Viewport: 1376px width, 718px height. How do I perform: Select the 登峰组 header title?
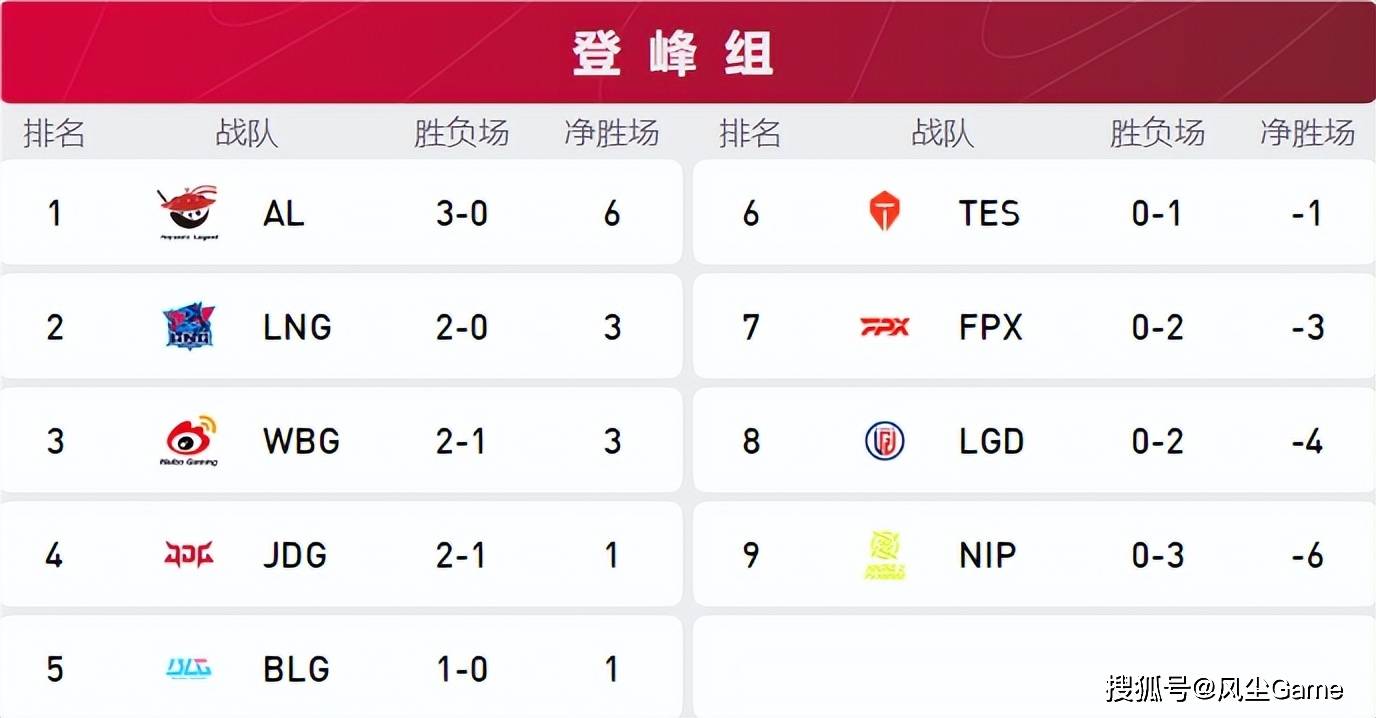(673, 53)
